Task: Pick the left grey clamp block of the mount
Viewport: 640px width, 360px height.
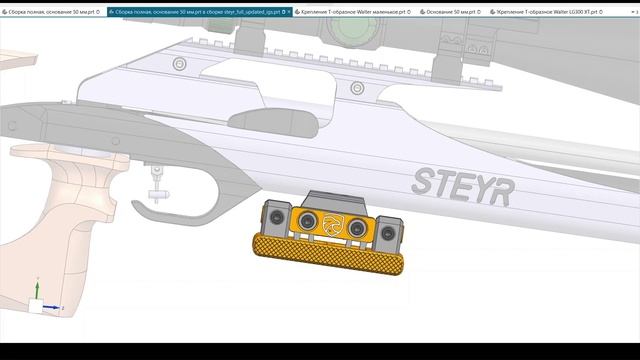Action: click(x=276, y=218)
